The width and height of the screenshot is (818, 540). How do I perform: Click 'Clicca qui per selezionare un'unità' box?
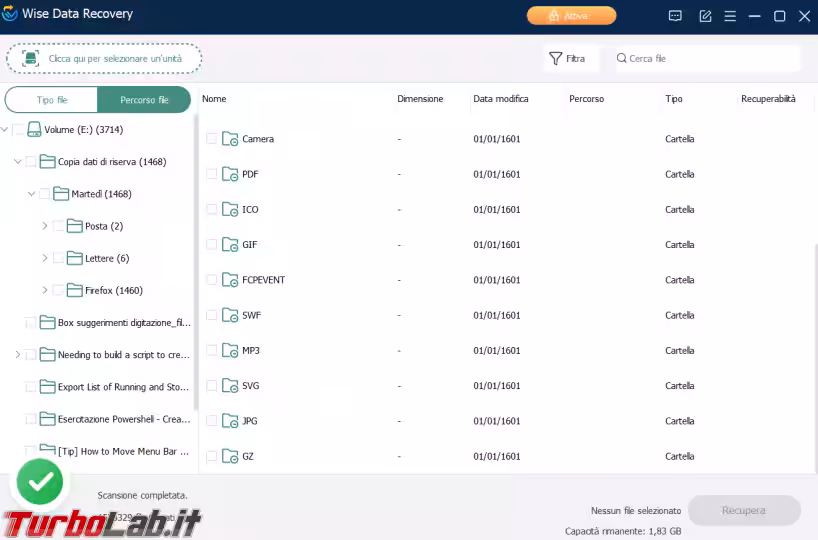coord(104,58)
